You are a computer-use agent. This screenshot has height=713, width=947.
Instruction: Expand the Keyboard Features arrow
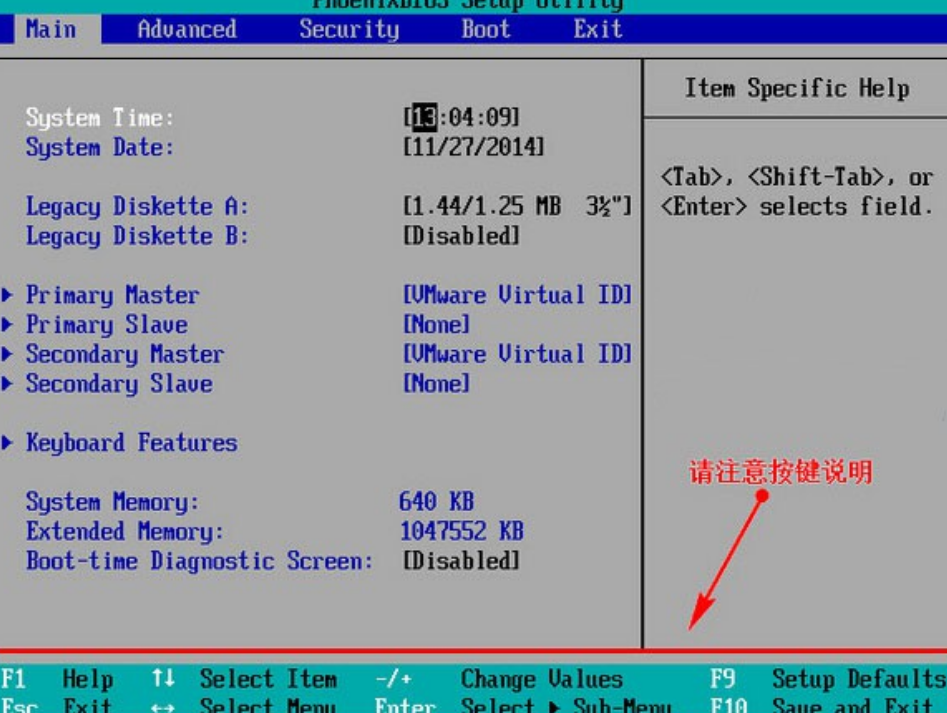(9, 443)
